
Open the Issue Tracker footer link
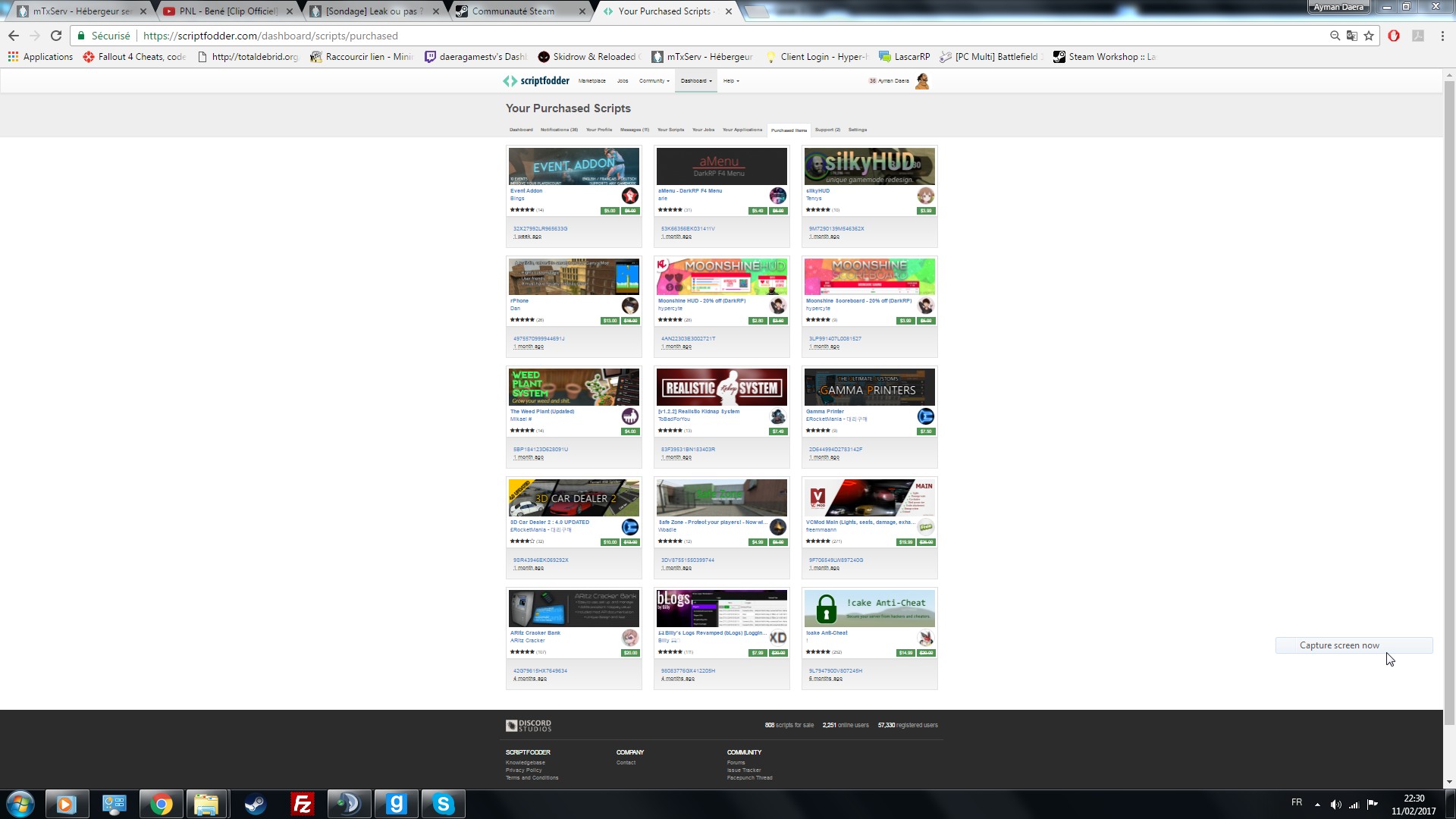pos(744,770)
